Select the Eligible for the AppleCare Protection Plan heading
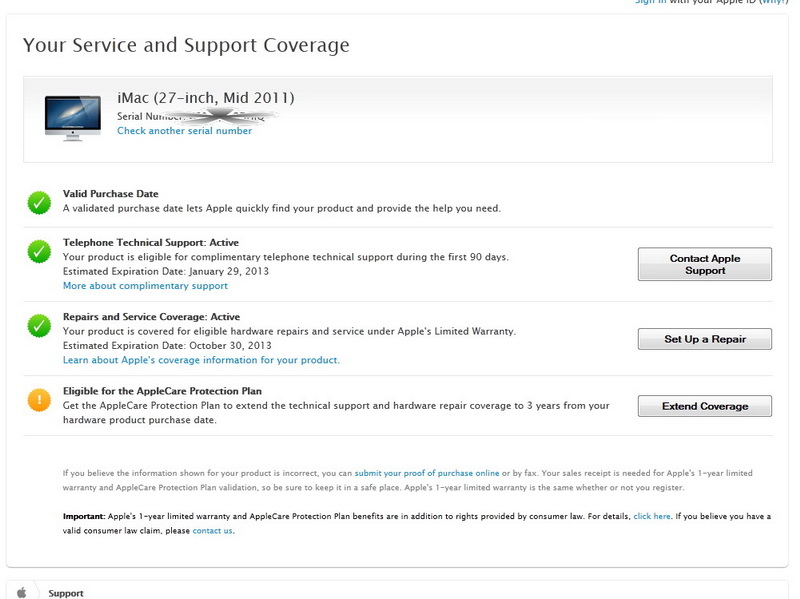 click(162, 391)
